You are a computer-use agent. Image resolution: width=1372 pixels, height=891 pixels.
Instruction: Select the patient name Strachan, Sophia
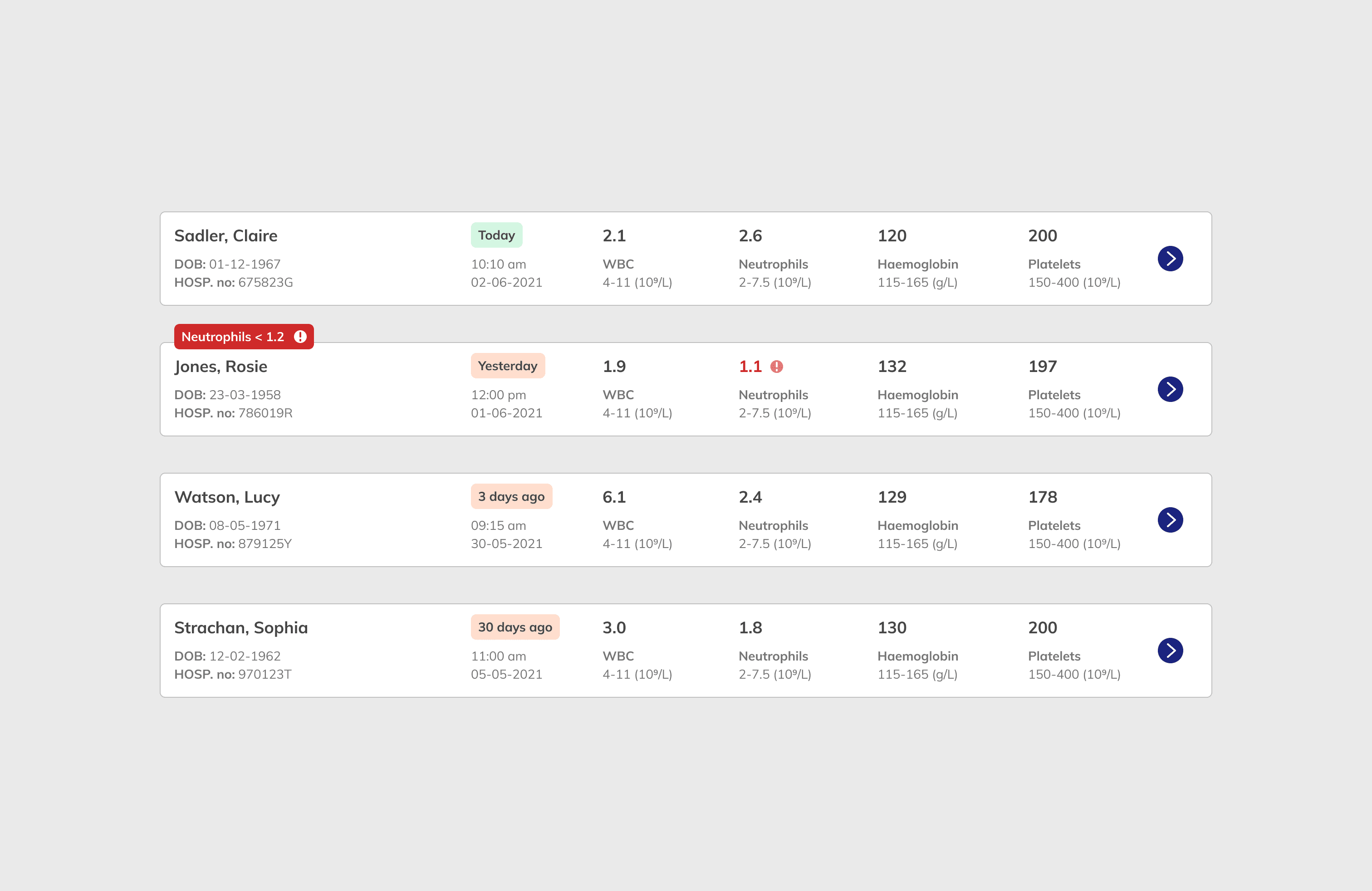point(241,627)
